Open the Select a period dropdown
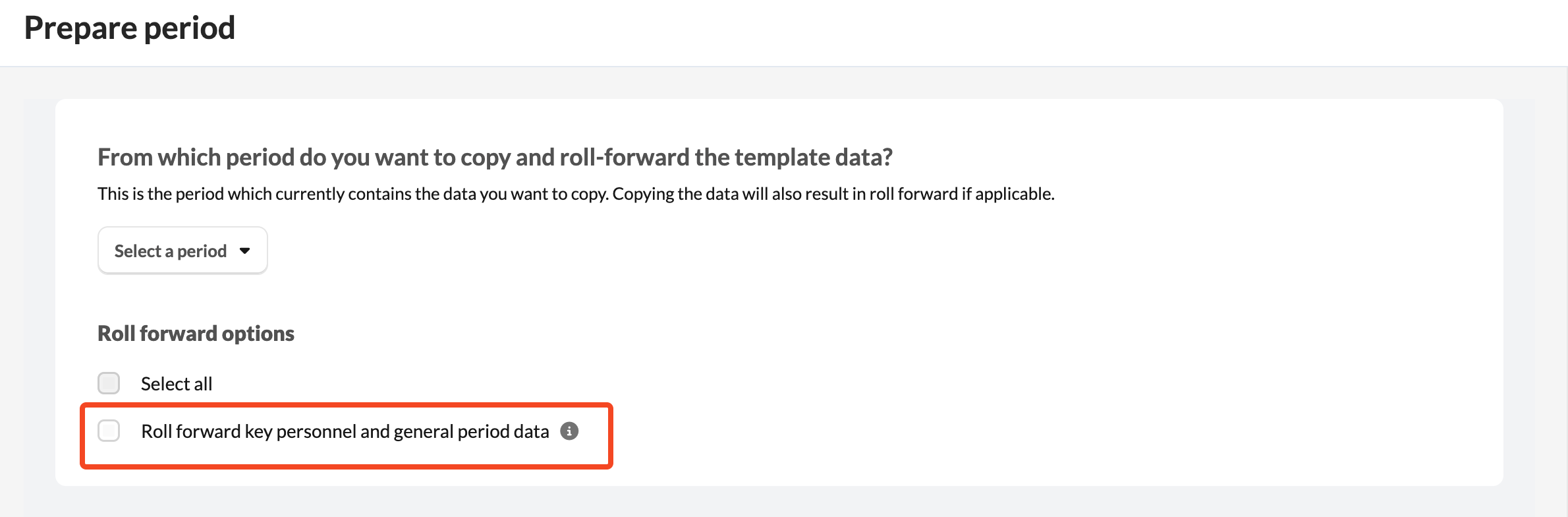 182,251
